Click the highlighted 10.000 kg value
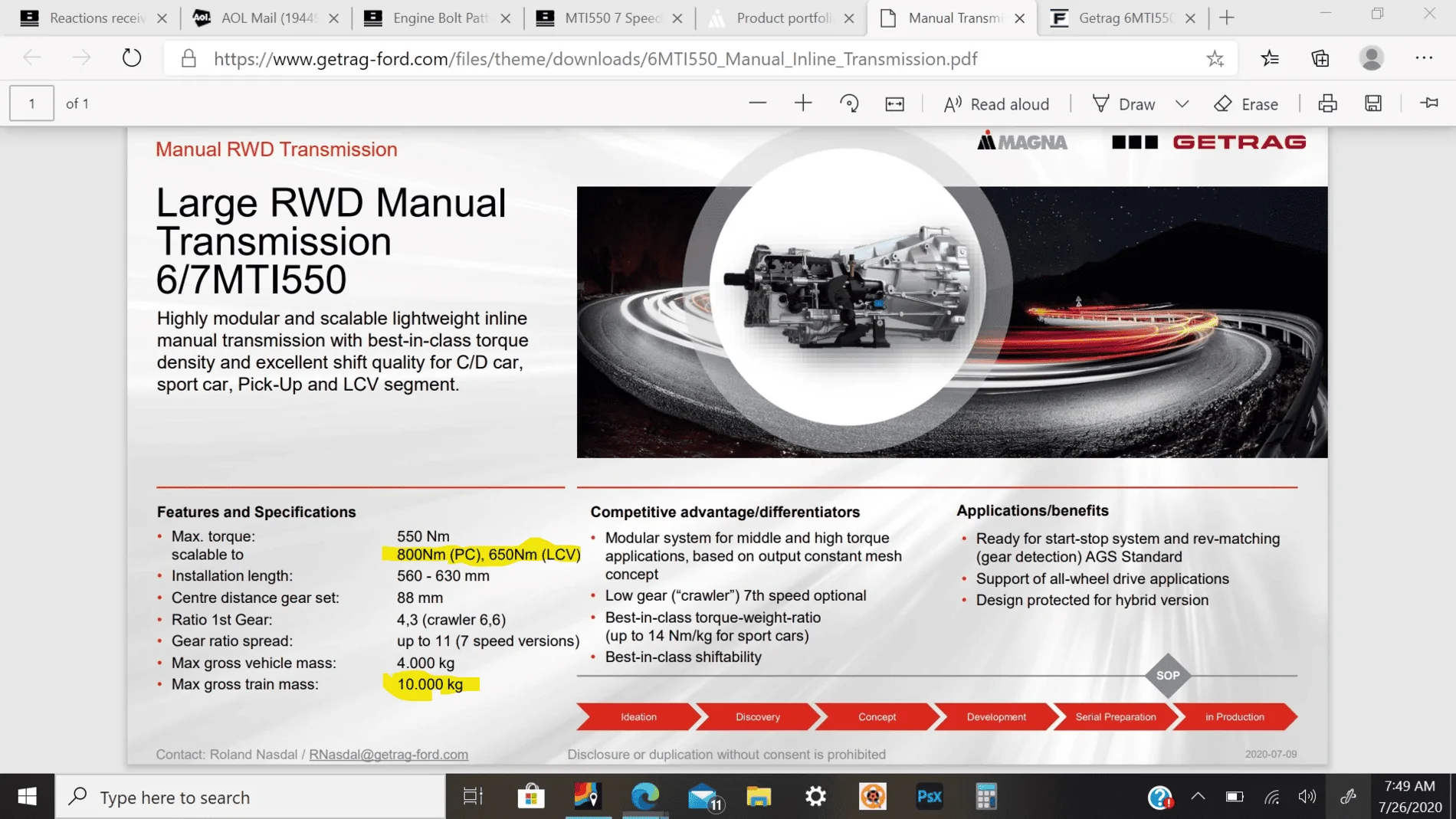This screenshot has width=1456, height=819. pos(430,684)
